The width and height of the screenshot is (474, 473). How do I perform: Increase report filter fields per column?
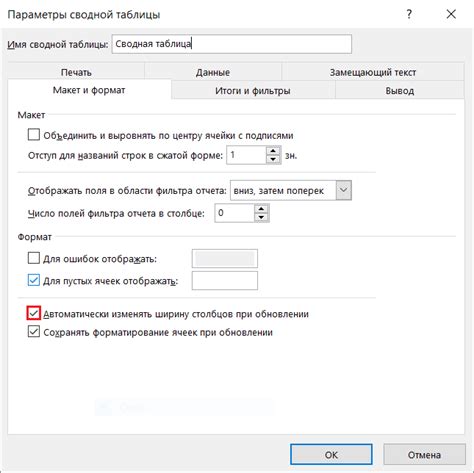(261, 209)
